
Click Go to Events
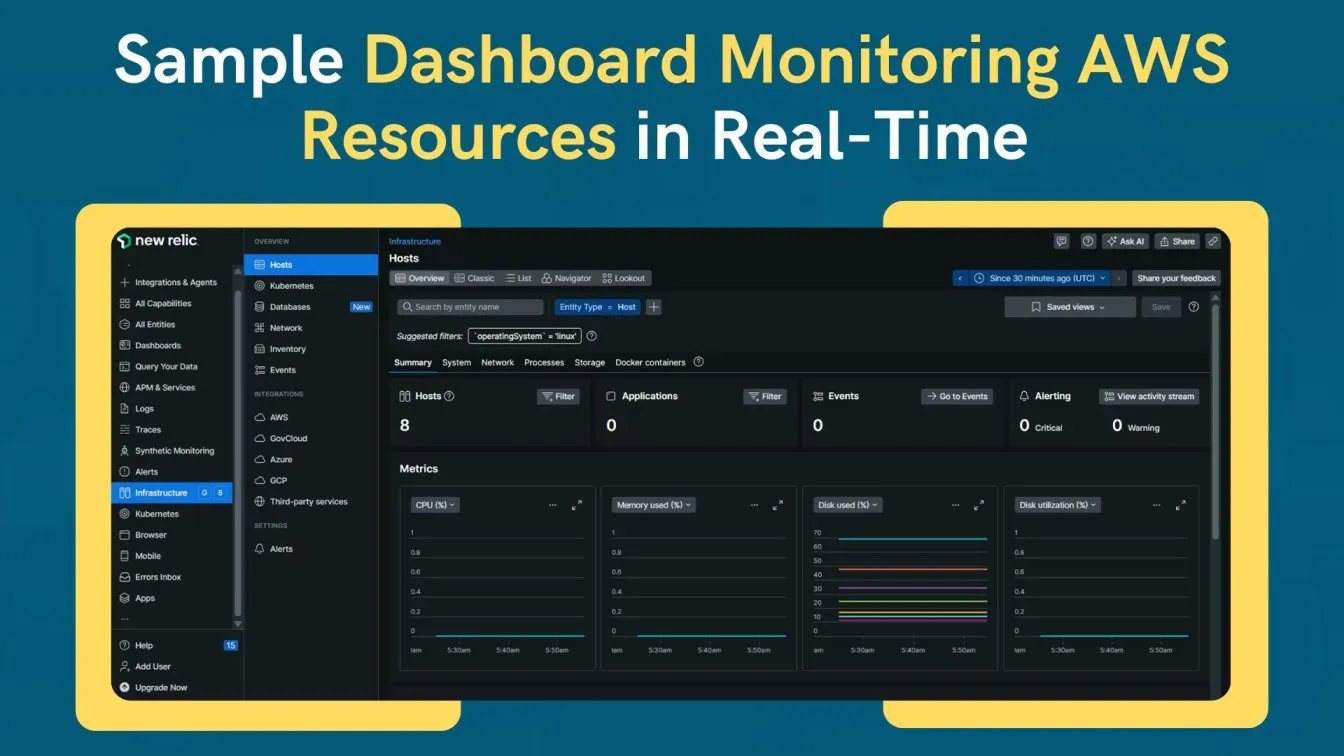click(x=957, y=396)
